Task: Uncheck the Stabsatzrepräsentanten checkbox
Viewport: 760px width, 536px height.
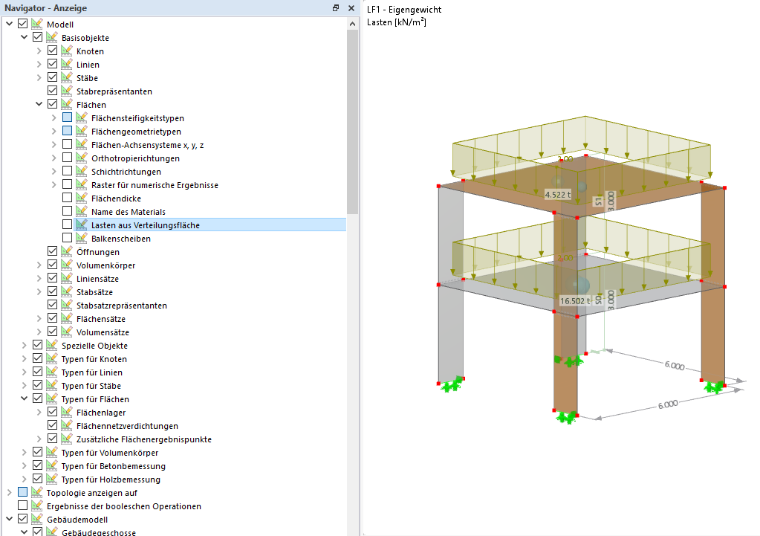Action: pyautogui.click(x=52, y=305)
